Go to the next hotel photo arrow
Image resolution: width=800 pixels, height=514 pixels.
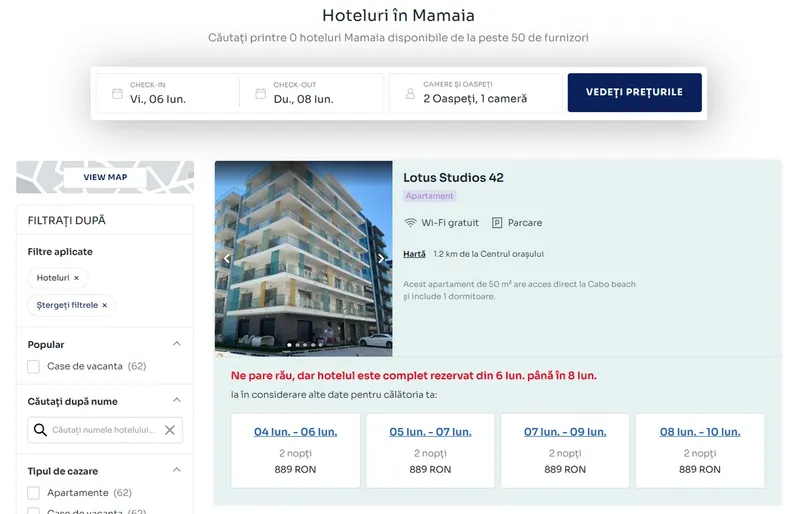coord(380,259)
